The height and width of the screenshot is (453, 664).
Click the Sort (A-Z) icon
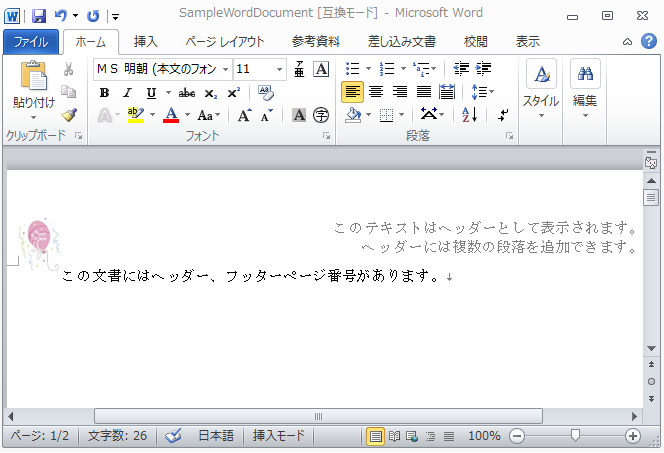click(470, 115)
